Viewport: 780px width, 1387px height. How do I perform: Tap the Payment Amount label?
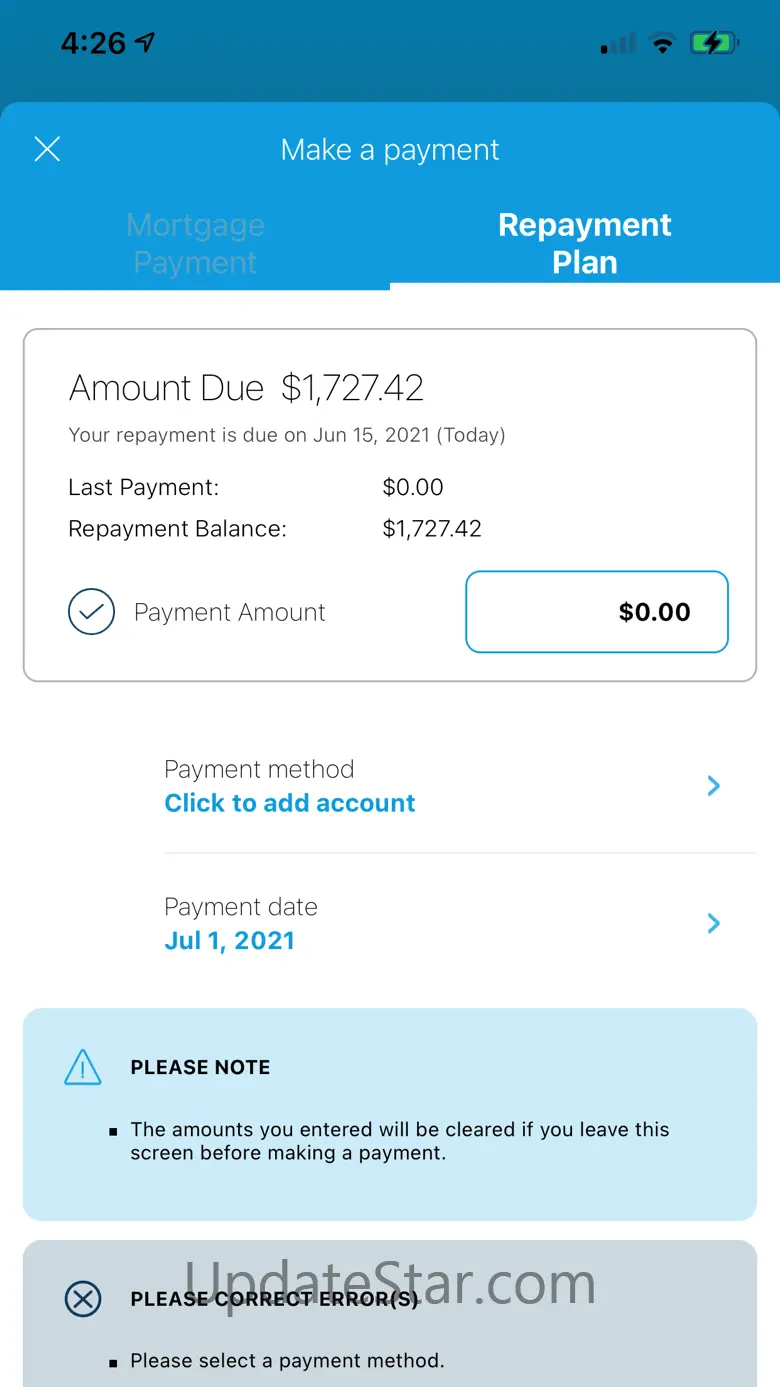[230, 613]
